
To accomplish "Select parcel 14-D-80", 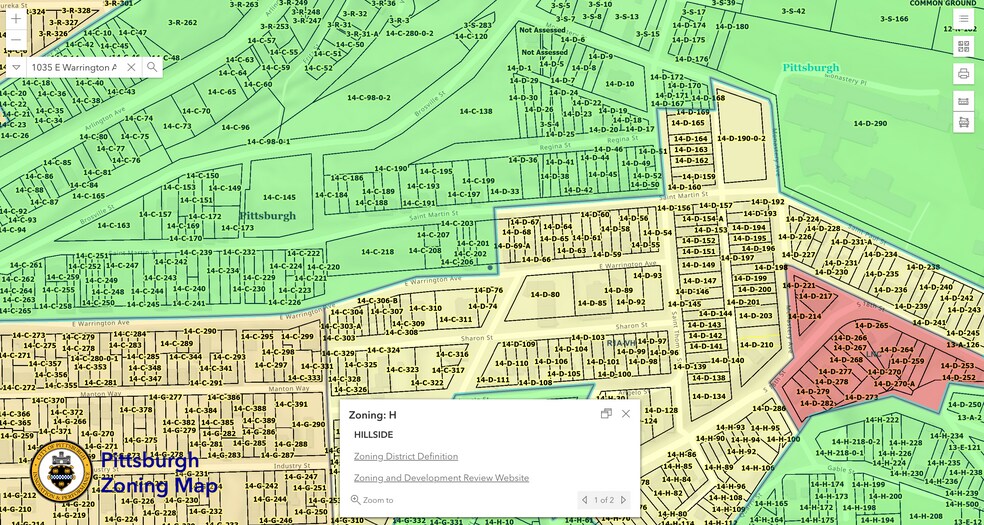I will (545, 294).
